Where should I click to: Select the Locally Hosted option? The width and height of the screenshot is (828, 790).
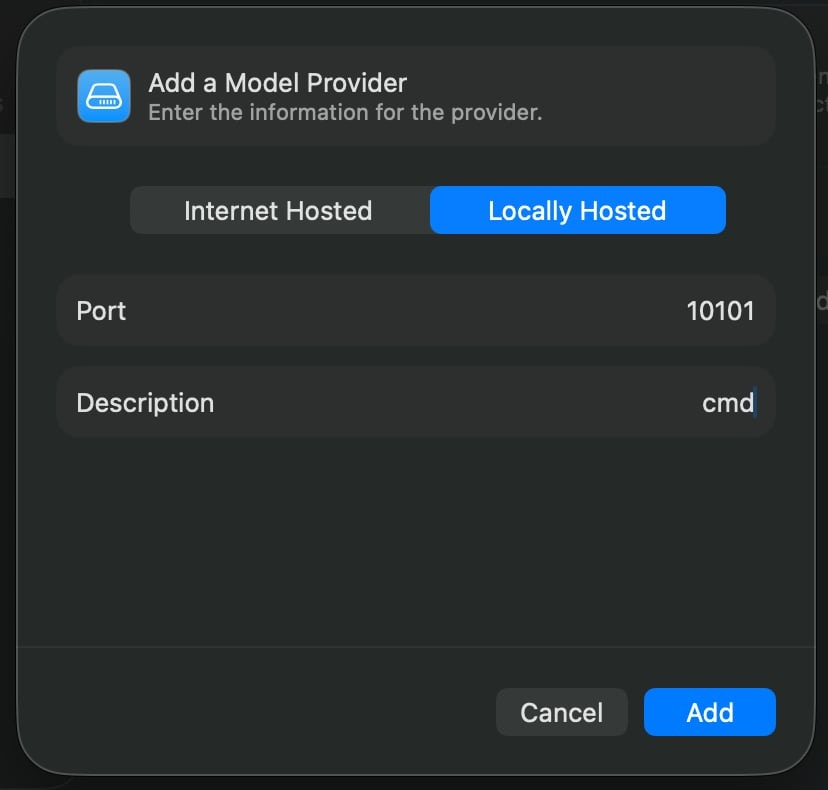pyautogui.click(x=577, y=210)
